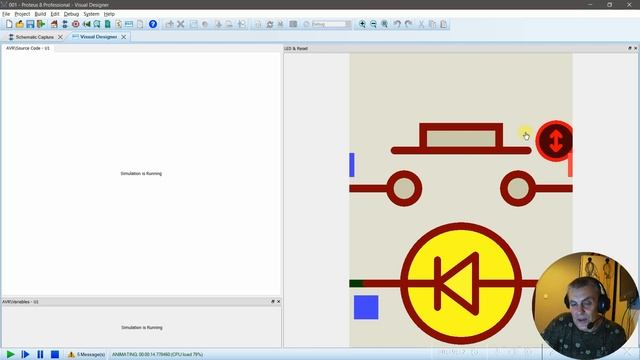
Task: Close the AVR Variables panel
Action: click(278, 301)
